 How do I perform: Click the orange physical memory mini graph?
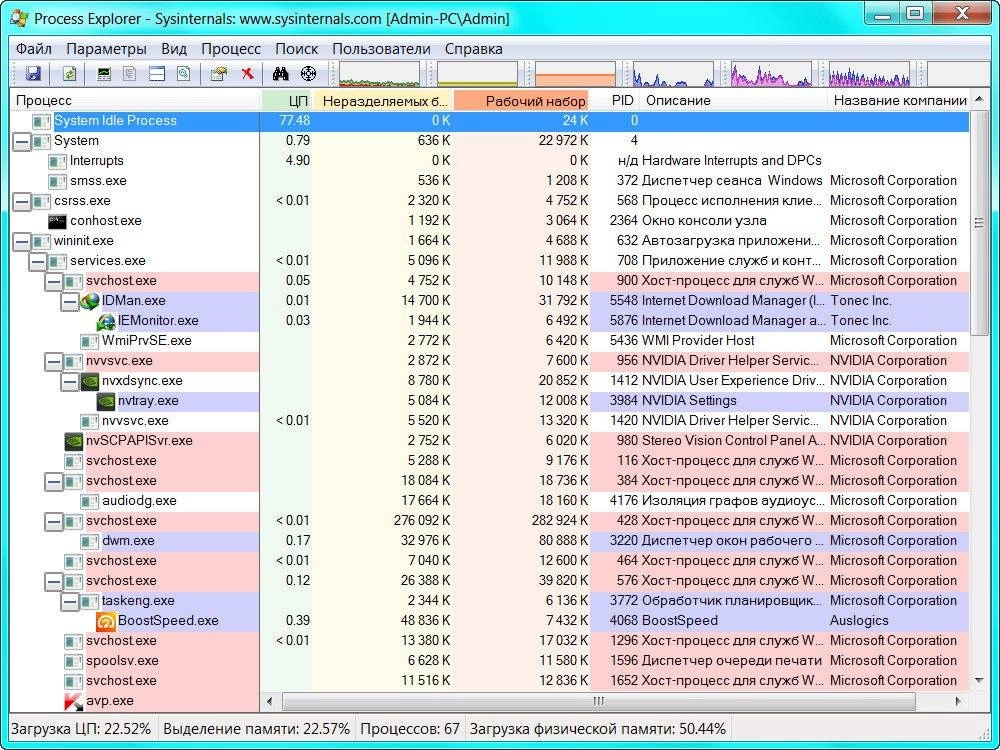575,74
